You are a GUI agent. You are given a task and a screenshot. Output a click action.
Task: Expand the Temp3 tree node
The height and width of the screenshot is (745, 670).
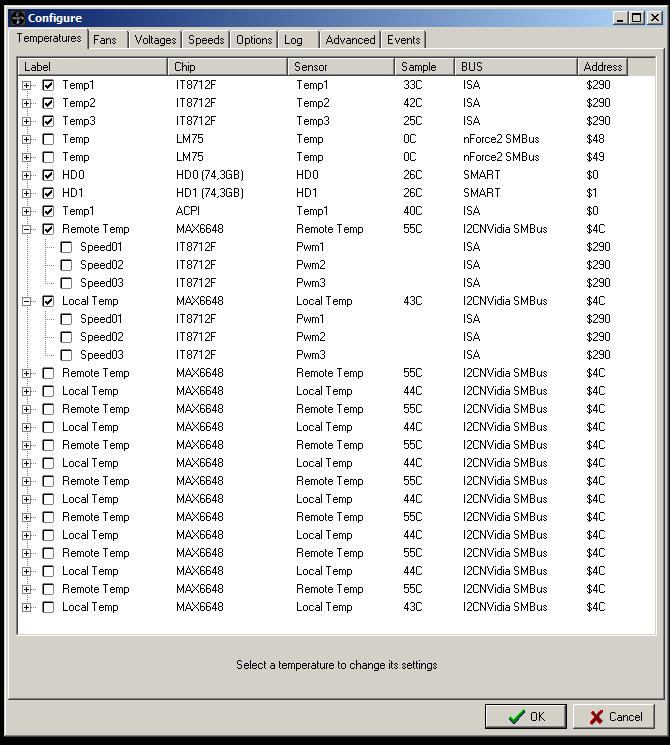click(x=27, y=121)
